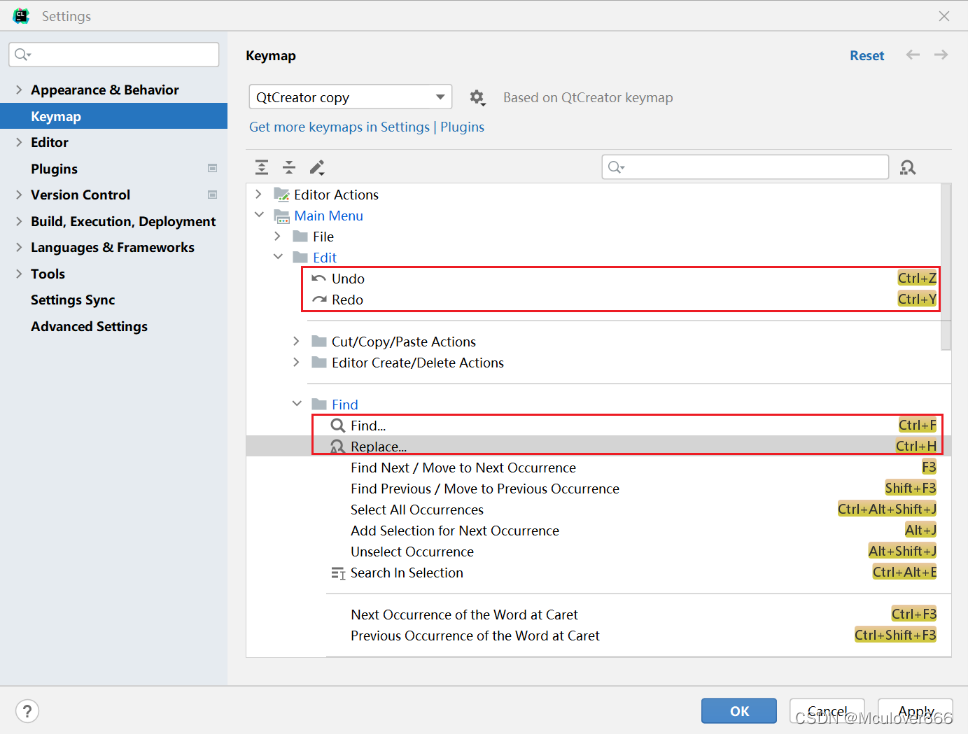Click the Search In Selection icon
968x734 pixels.
pyautogui.click(x=338, y=573)
